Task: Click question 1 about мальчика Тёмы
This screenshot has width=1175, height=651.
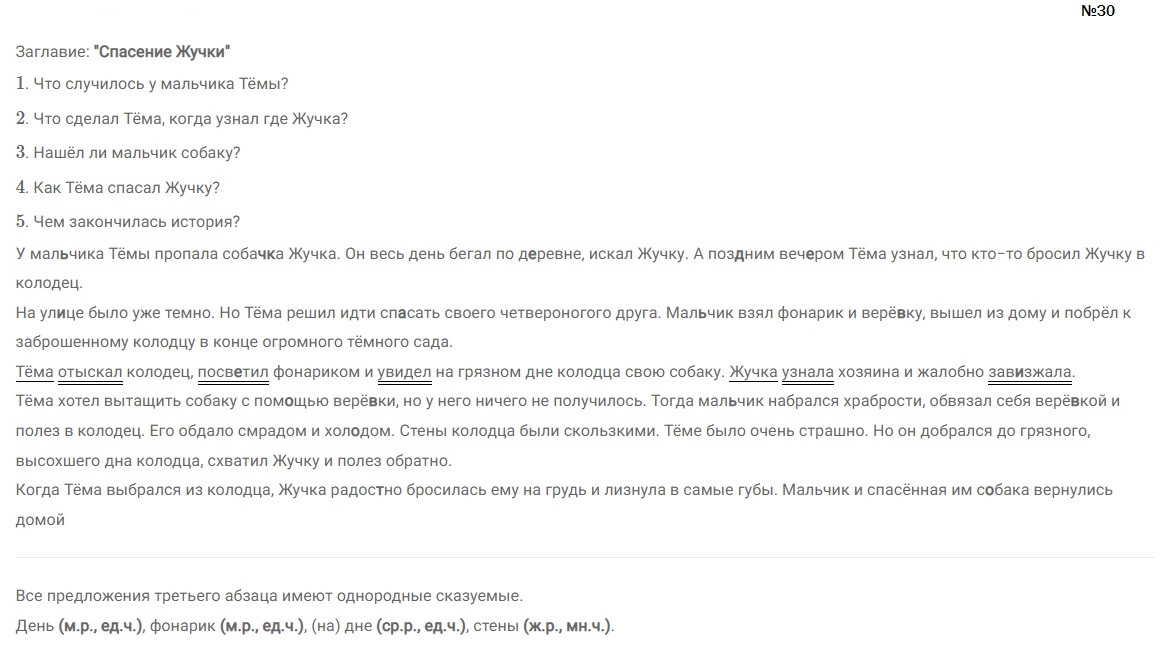Action: click(x=152, y=84)
